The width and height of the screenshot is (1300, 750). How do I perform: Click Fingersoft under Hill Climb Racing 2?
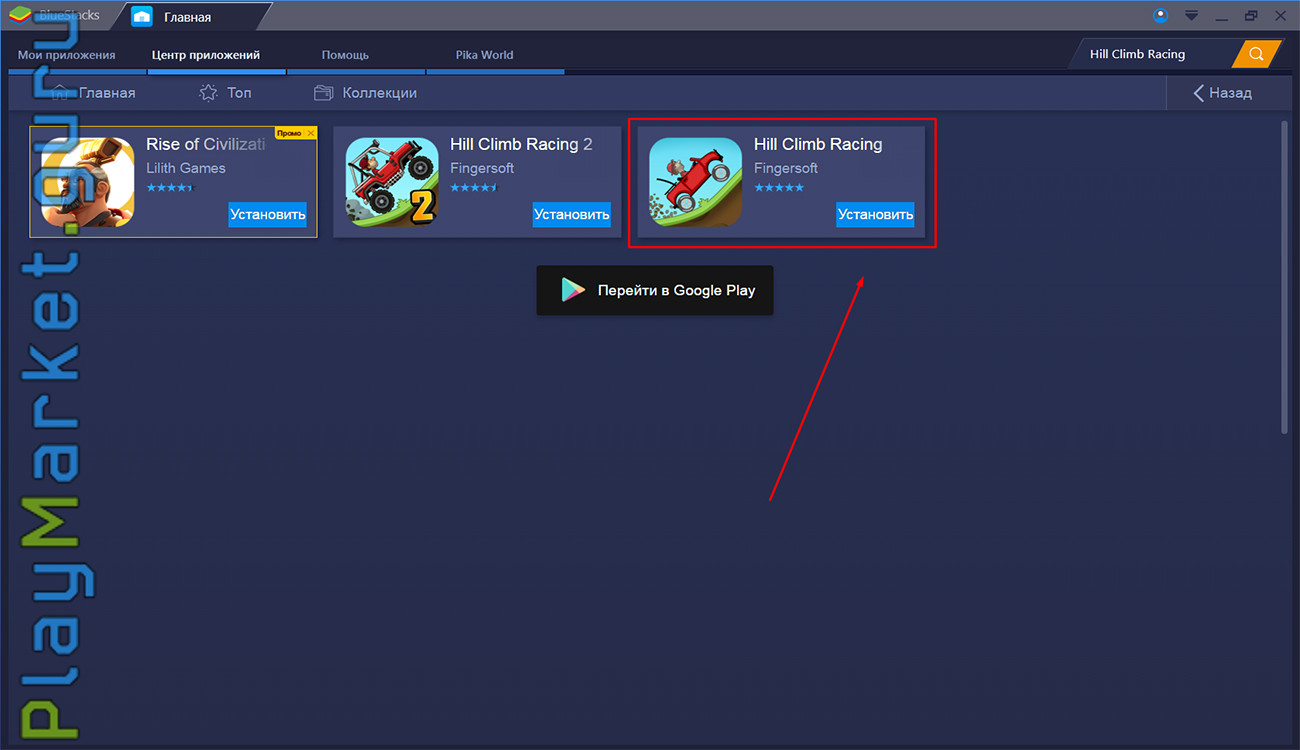tap(482, 168)
